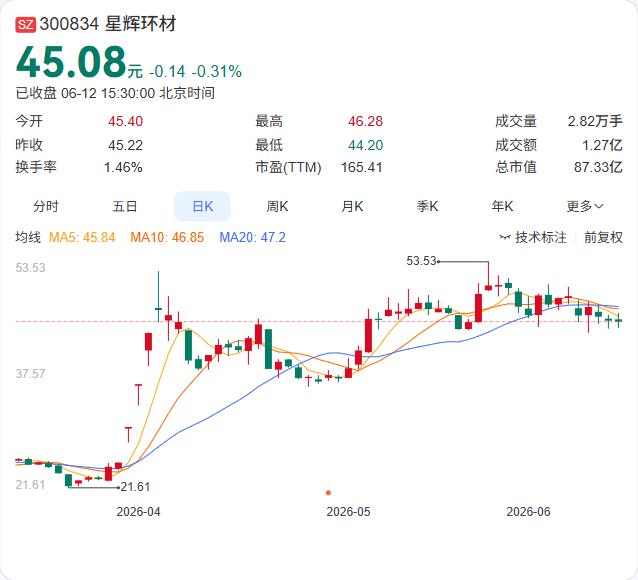Image resolution: width=638 pixels, height=580 pixels.
Task: Click the closing timestamp 06-12 15:30:00
Action: pyautogui.click(x=108, y=93)
